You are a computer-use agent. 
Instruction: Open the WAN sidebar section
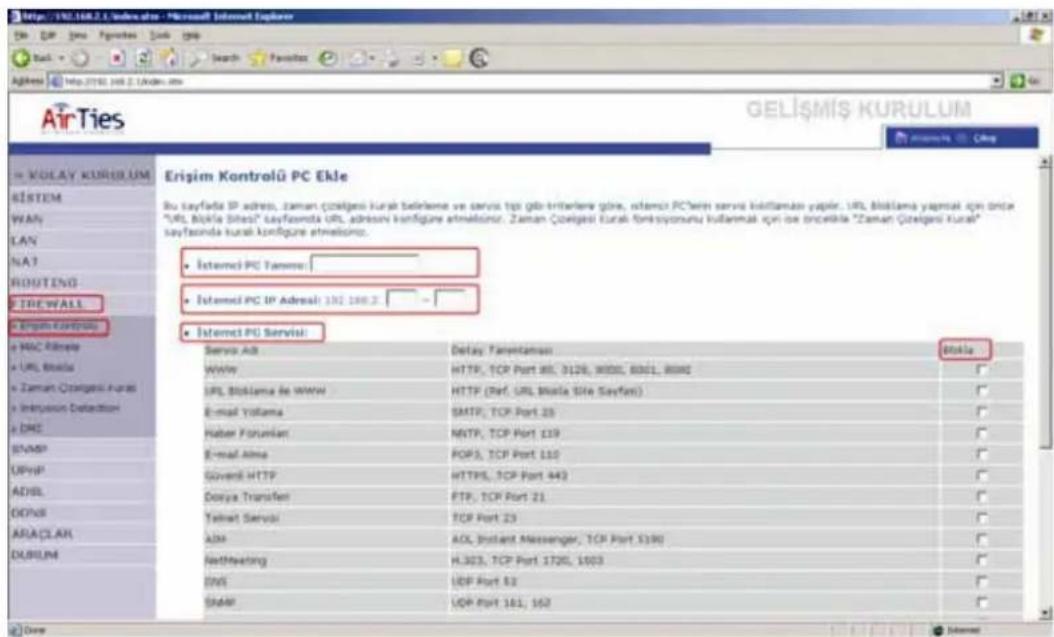pos(27,219)
